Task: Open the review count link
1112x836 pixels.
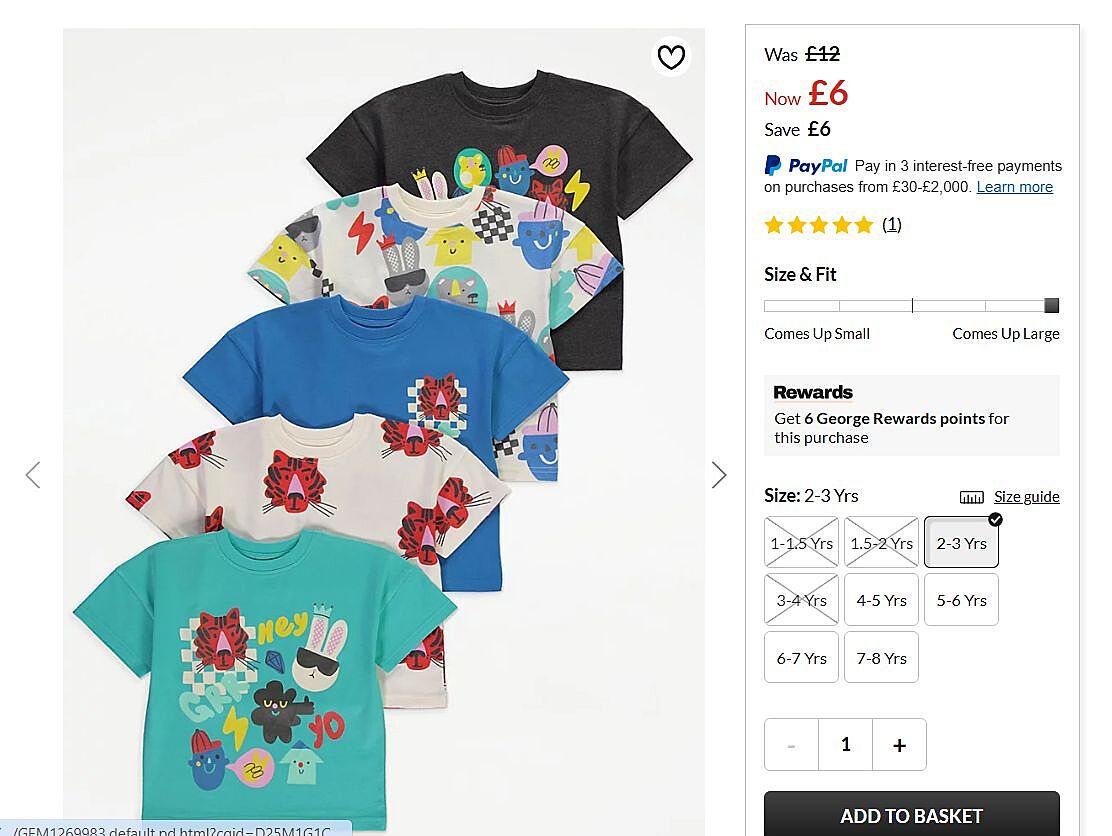Action: pos(891,225)
